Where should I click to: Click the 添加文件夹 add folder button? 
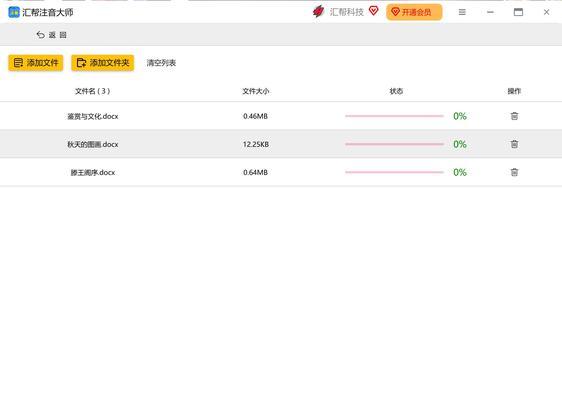pos(103,63)
